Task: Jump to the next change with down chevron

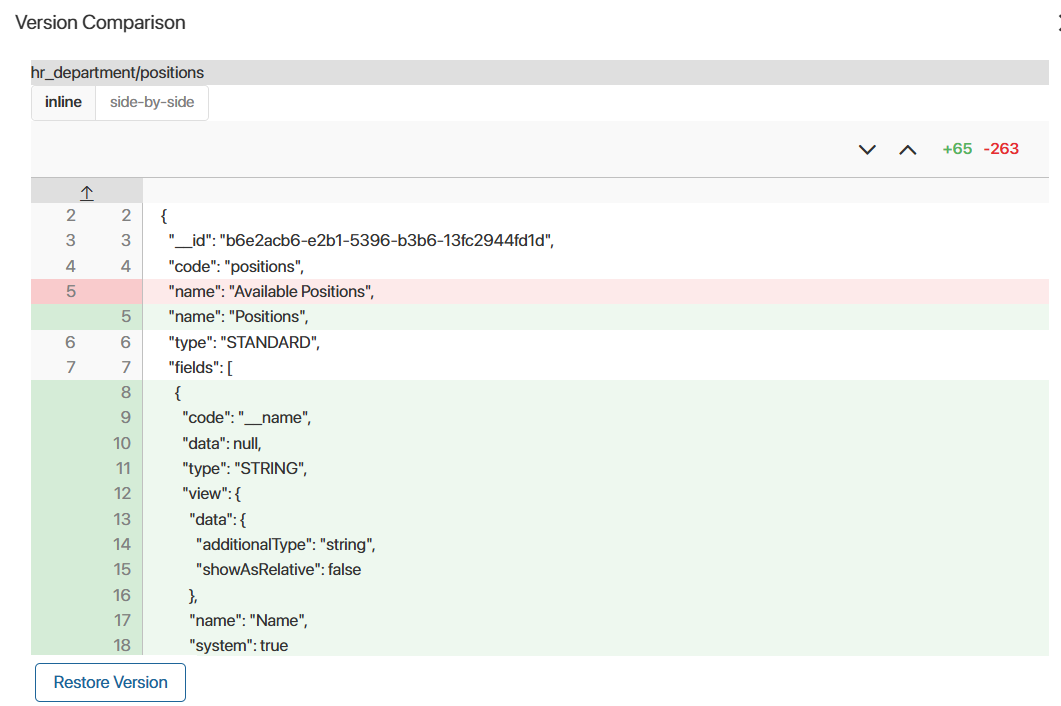Action: [x=867, y=150]
